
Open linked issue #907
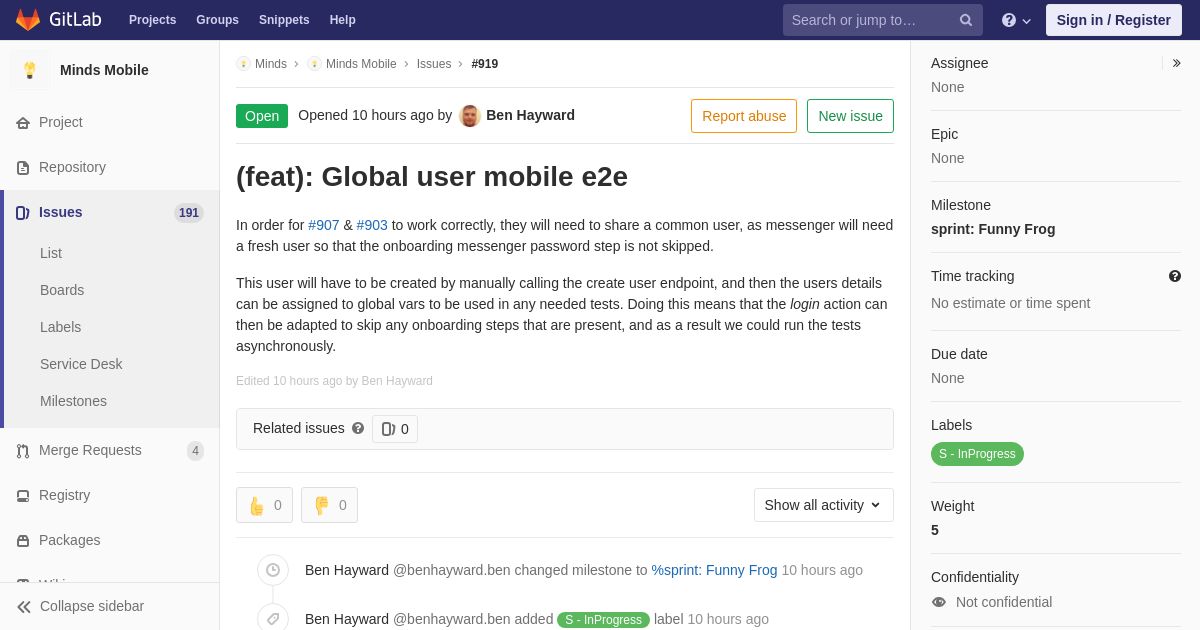[x=324, y=225]
